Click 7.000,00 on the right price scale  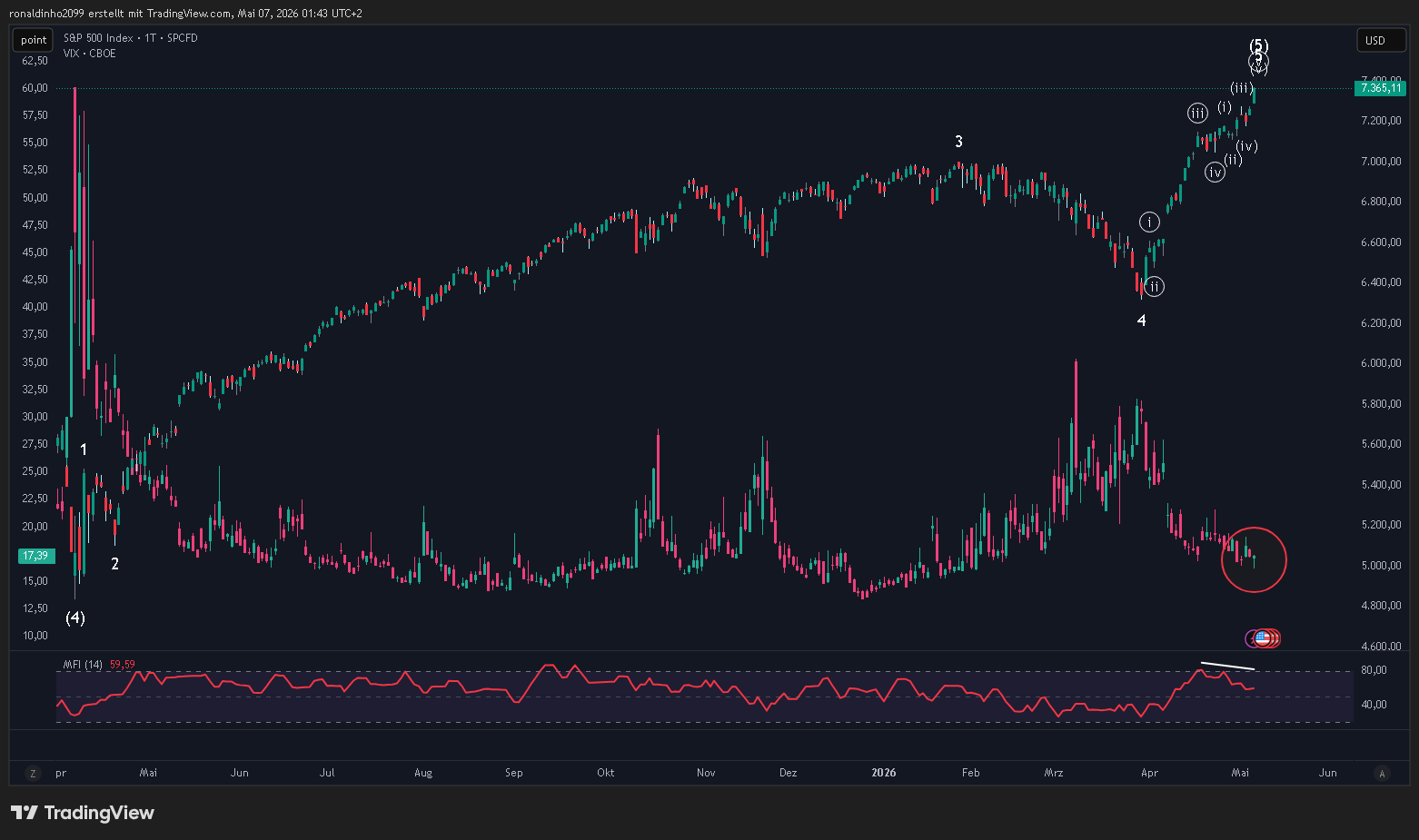1381,162
